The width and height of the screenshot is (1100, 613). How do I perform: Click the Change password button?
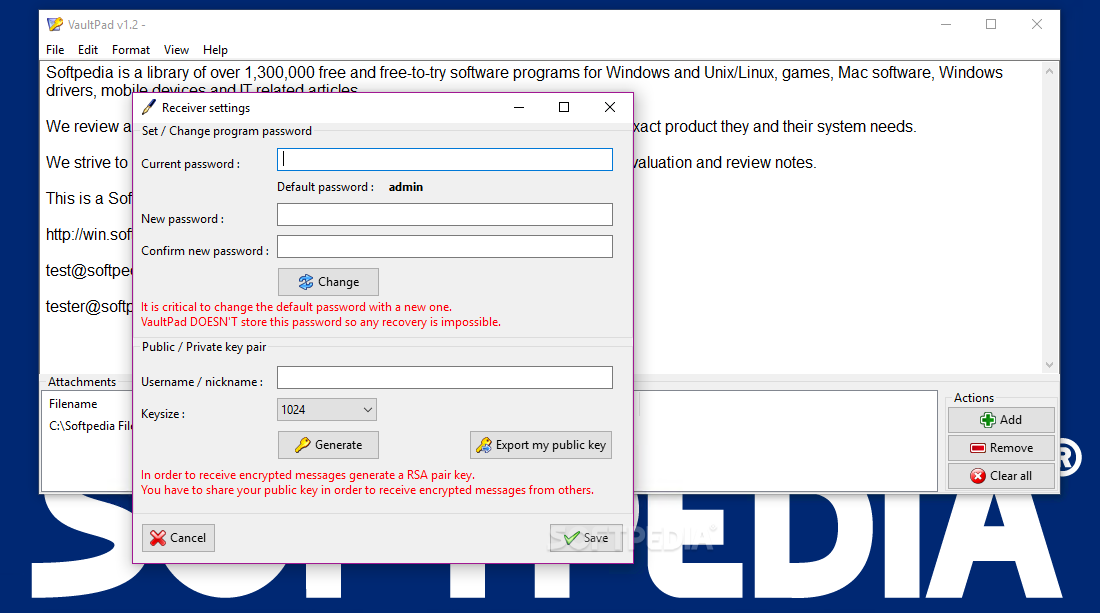[x=328, y=282]
